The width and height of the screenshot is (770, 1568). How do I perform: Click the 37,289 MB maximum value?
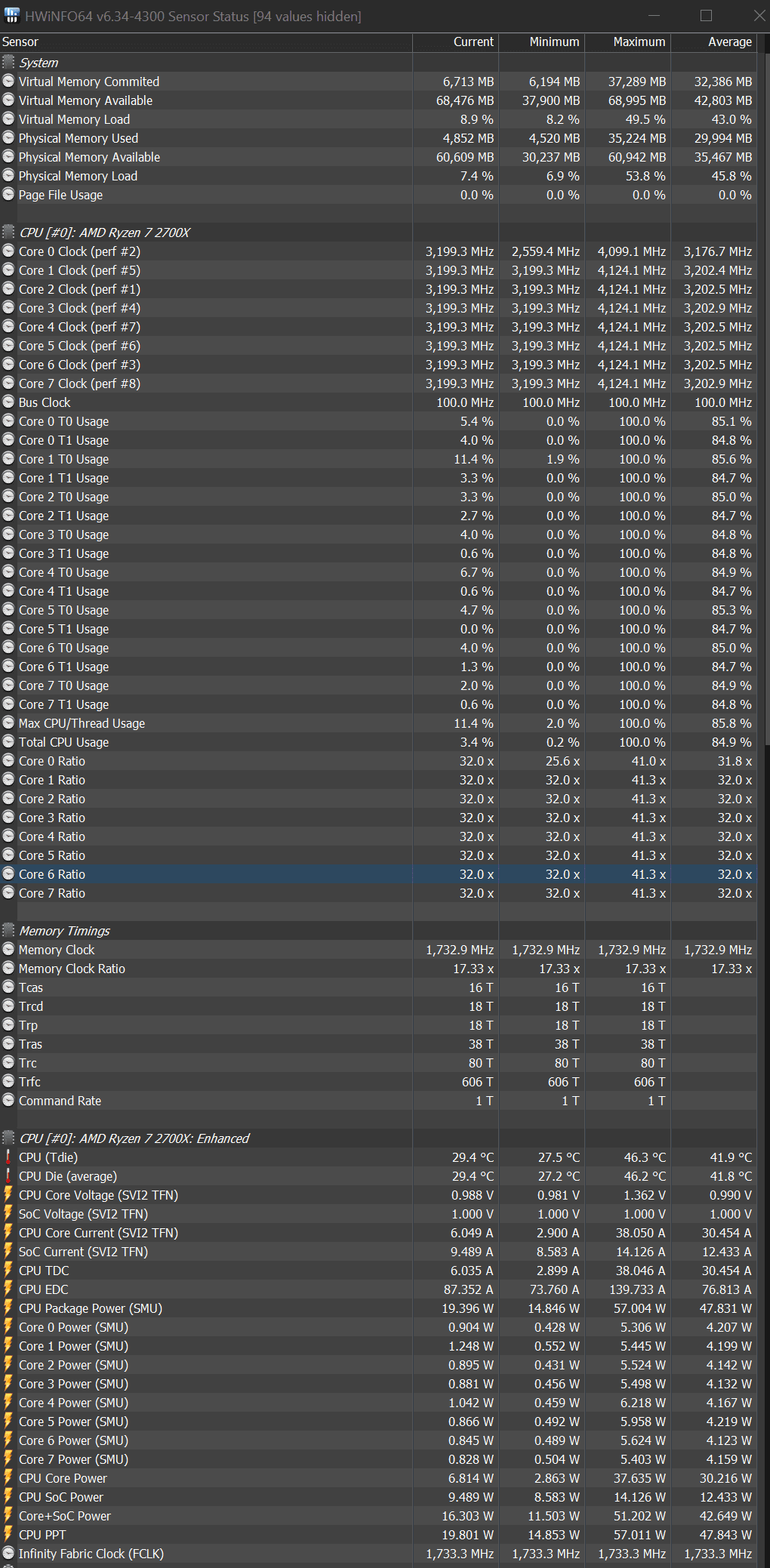(x=636, y=82)
